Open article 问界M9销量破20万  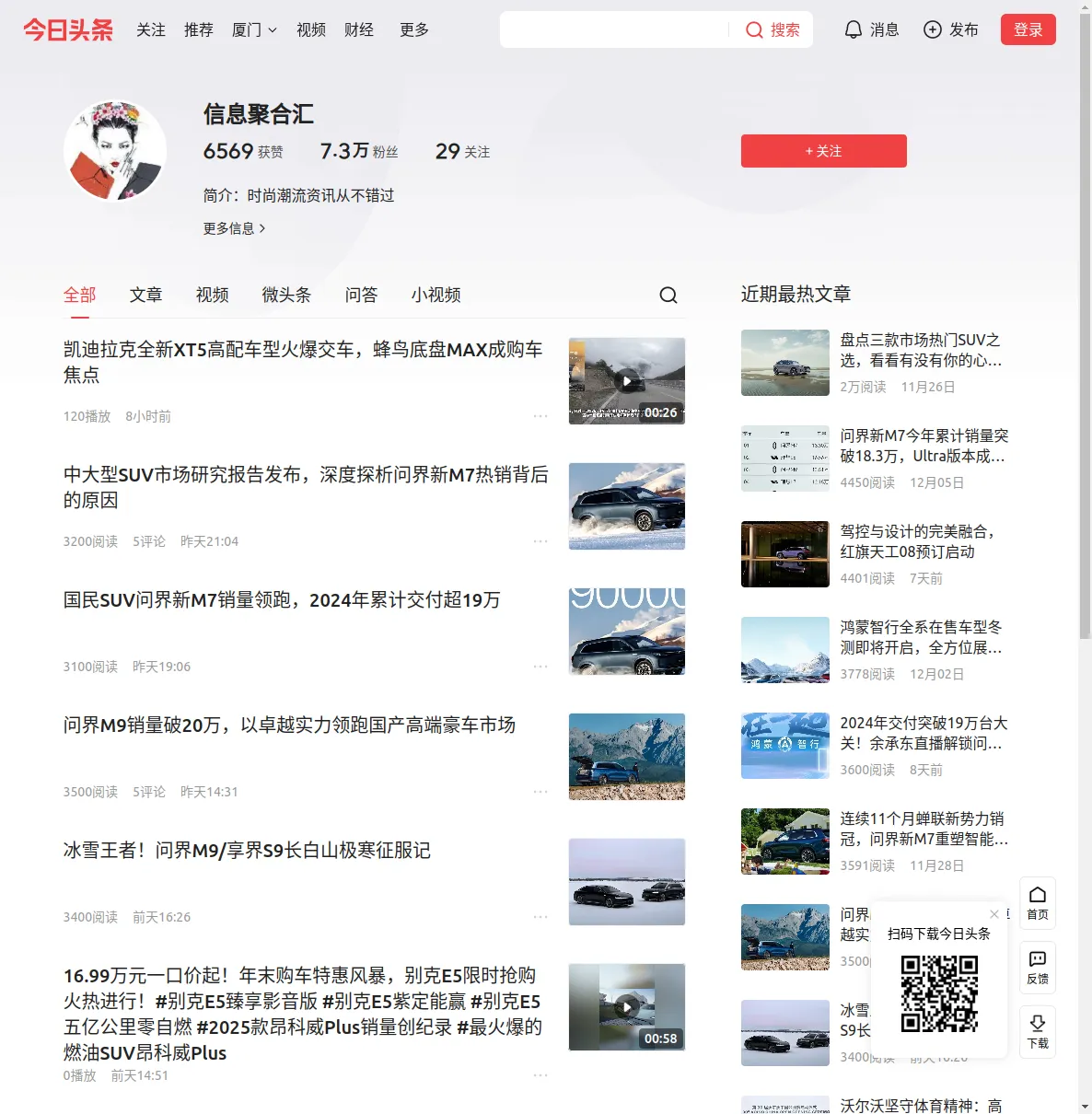(289, 725)
